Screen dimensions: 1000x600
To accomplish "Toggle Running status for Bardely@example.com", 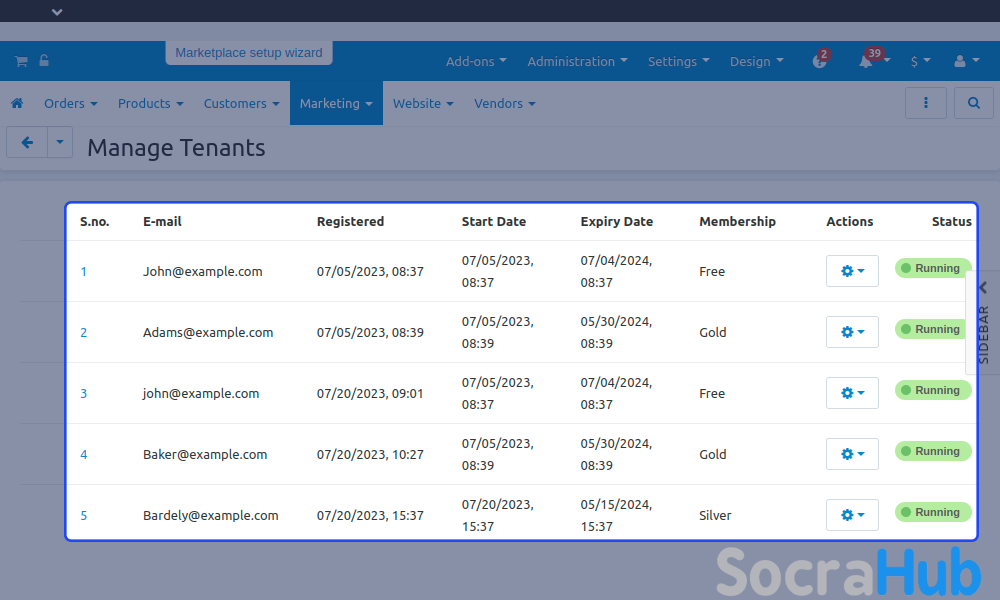I will pyautogui.click(x=932, y=512).
